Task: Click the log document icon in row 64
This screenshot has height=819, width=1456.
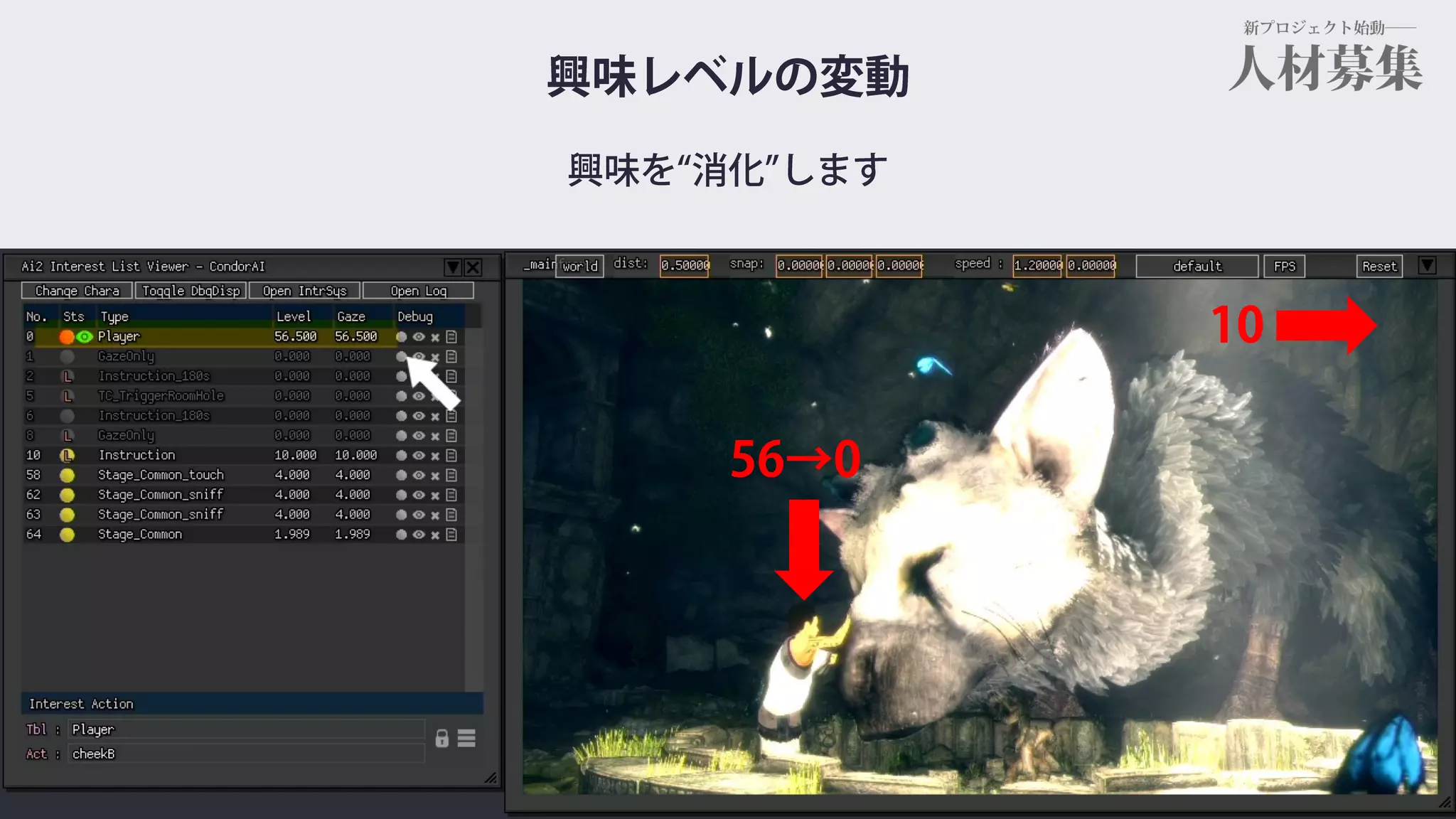Action: click(x=451, y=535)
